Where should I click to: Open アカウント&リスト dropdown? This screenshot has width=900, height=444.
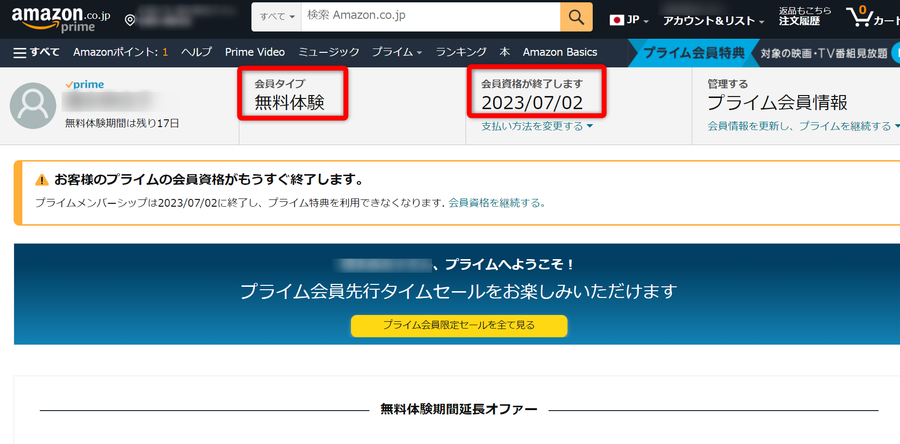713,21
